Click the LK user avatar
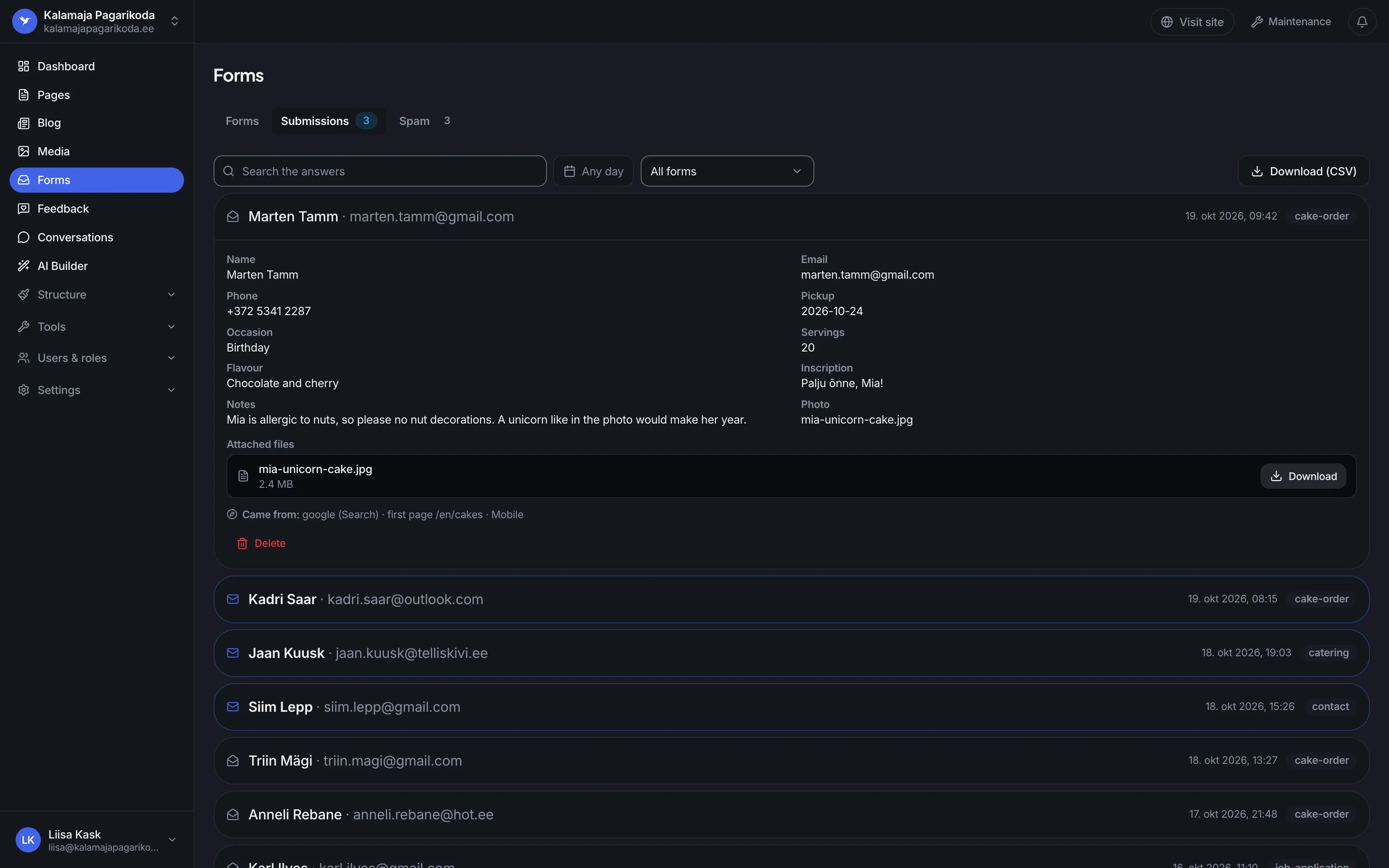This screenshot has height=868, width=1389. (x=28, y=840)
